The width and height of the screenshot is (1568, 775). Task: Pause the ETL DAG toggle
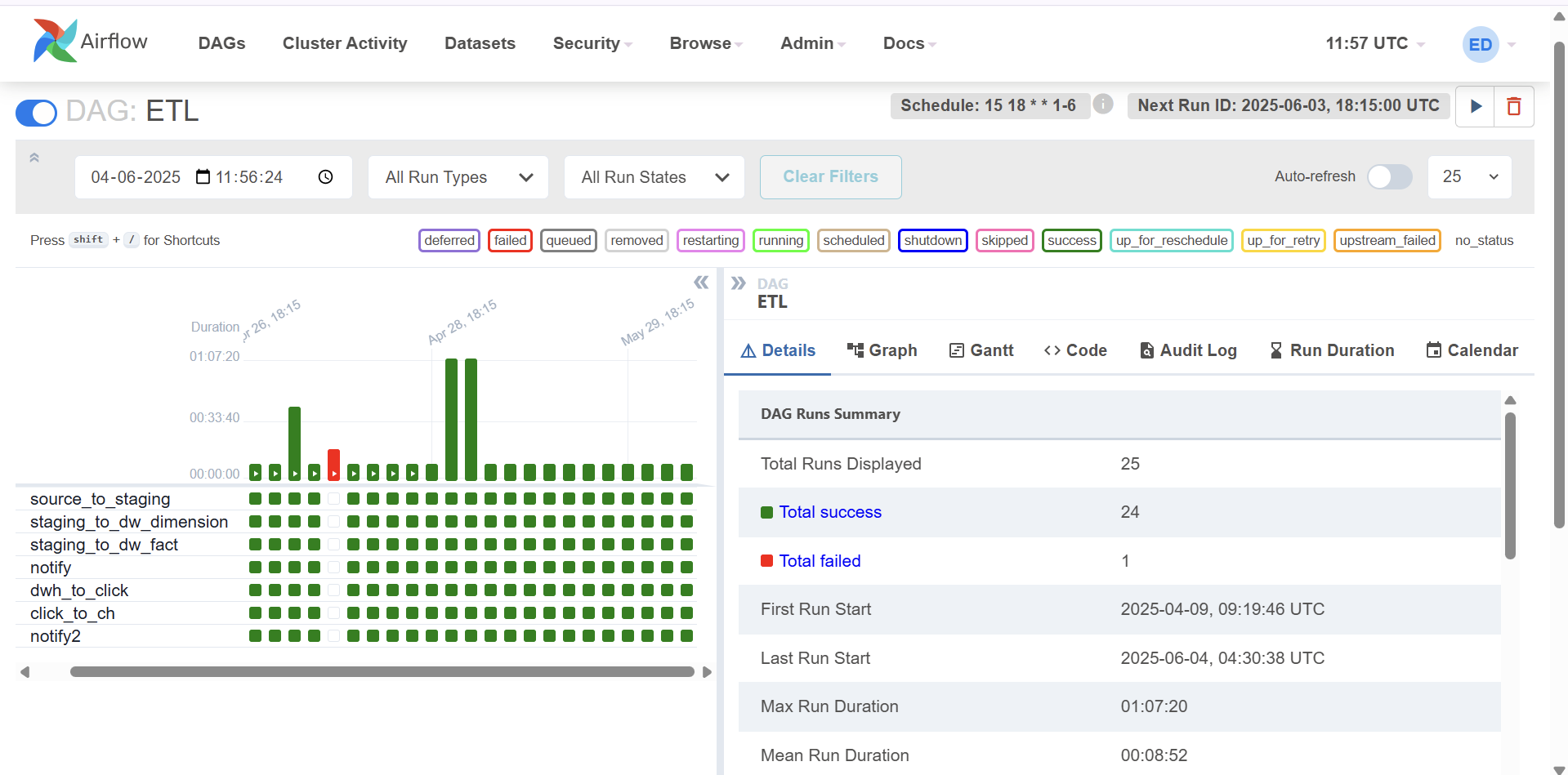pos(36,113)
